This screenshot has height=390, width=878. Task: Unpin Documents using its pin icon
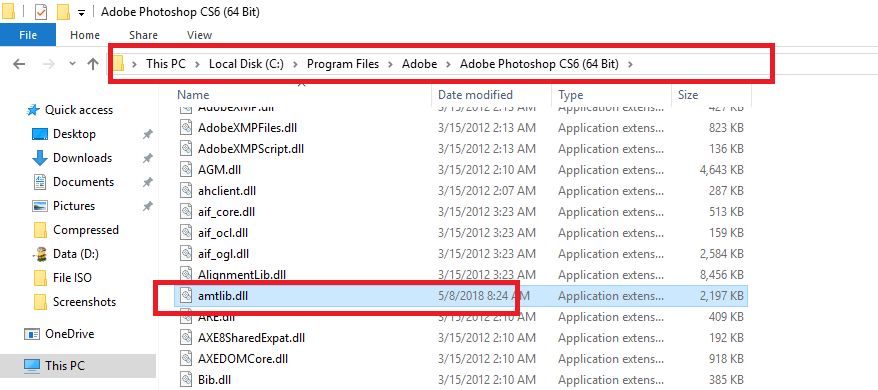[147, 182]
